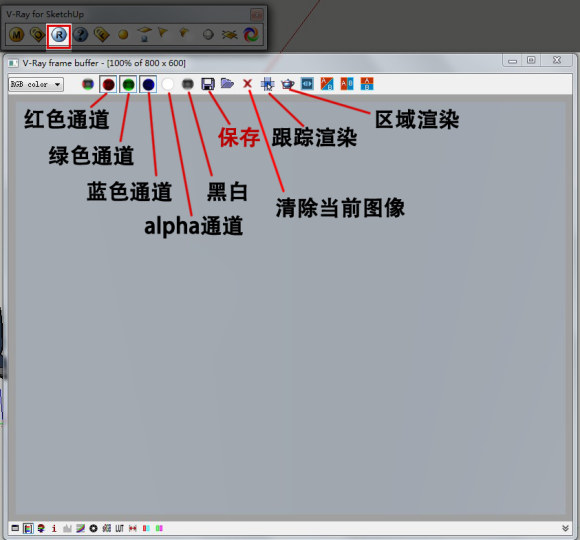The height and width of the screenshot is (540, 580).
Task: Click the red-green-blue stacked discs icon
Action: pyautogui.click(x=41, y=528)
